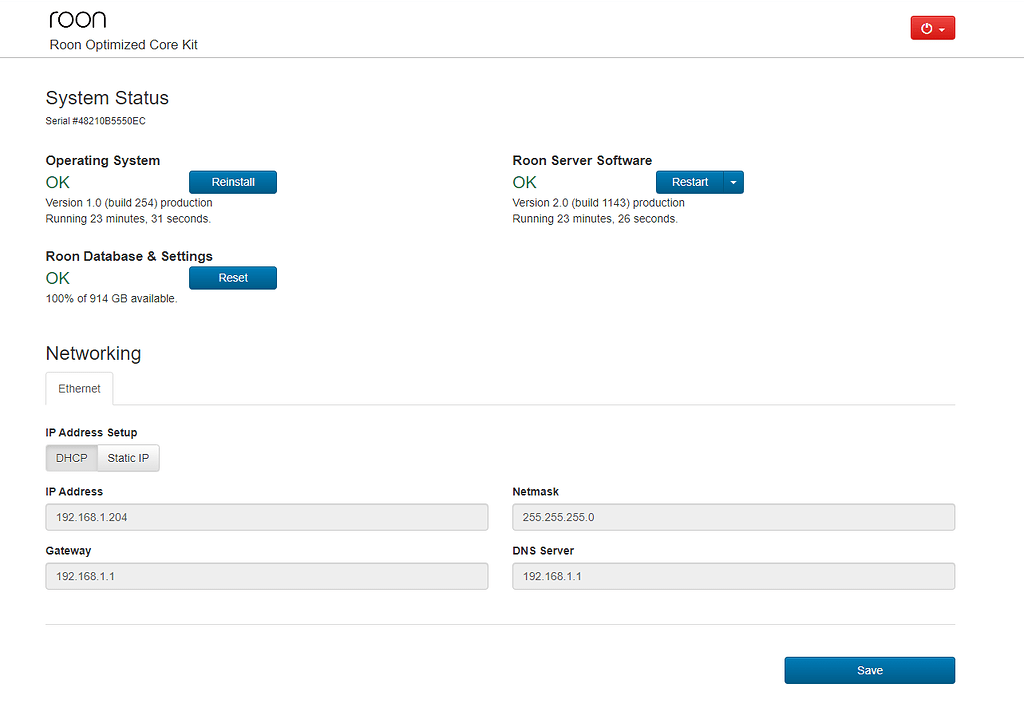Click the System Status heading
Screen dimensions: 1024x727
click(x=107, y=98)
